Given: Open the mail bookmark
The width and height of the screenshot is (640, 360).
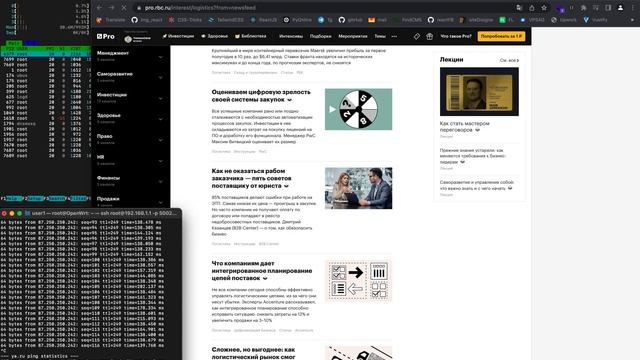Looking at the screenshot, I should pos(378,20).
